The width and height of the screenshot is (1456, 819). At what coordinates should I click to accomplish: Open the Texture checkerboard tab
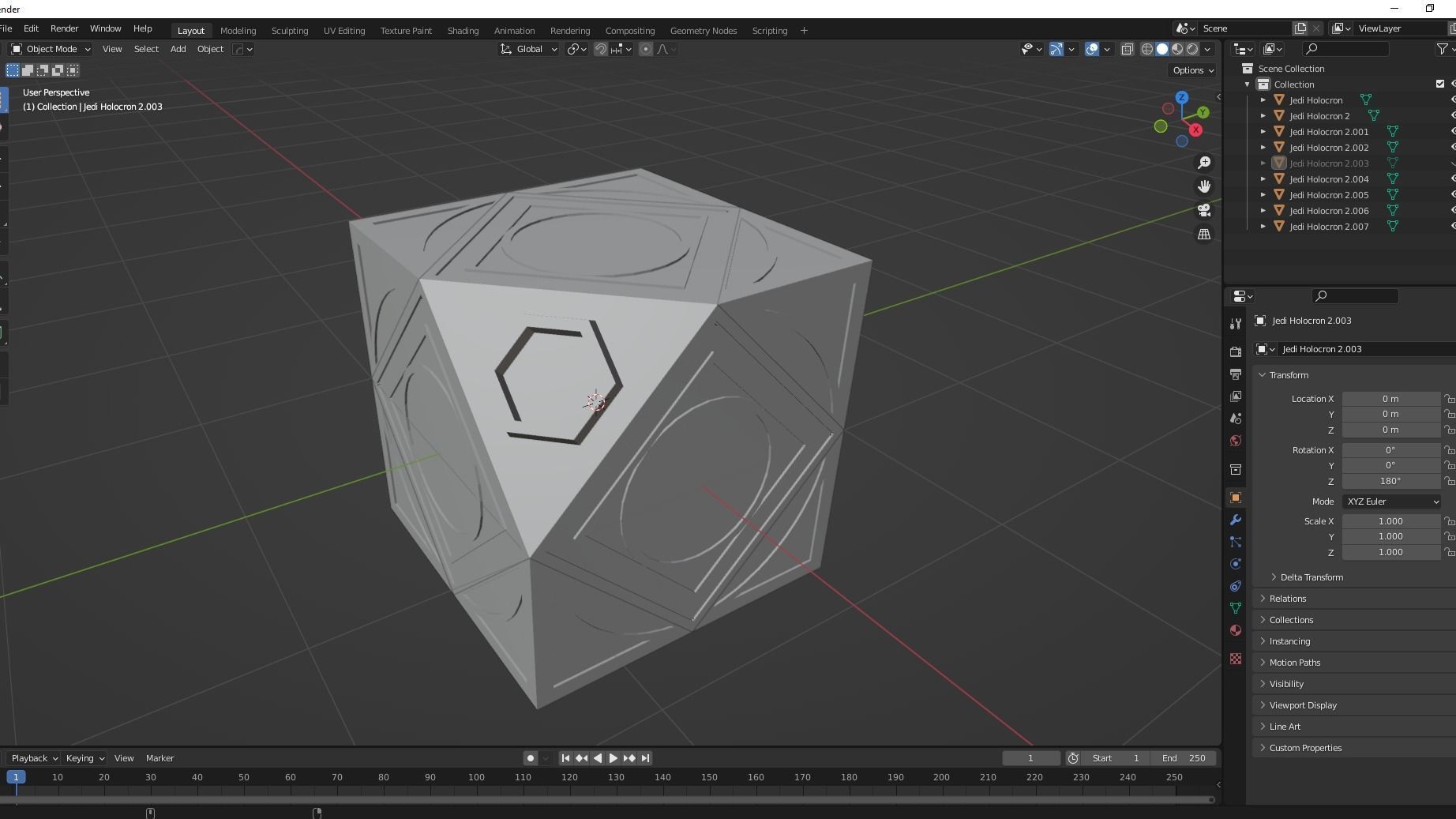[x=1236, y=659]
